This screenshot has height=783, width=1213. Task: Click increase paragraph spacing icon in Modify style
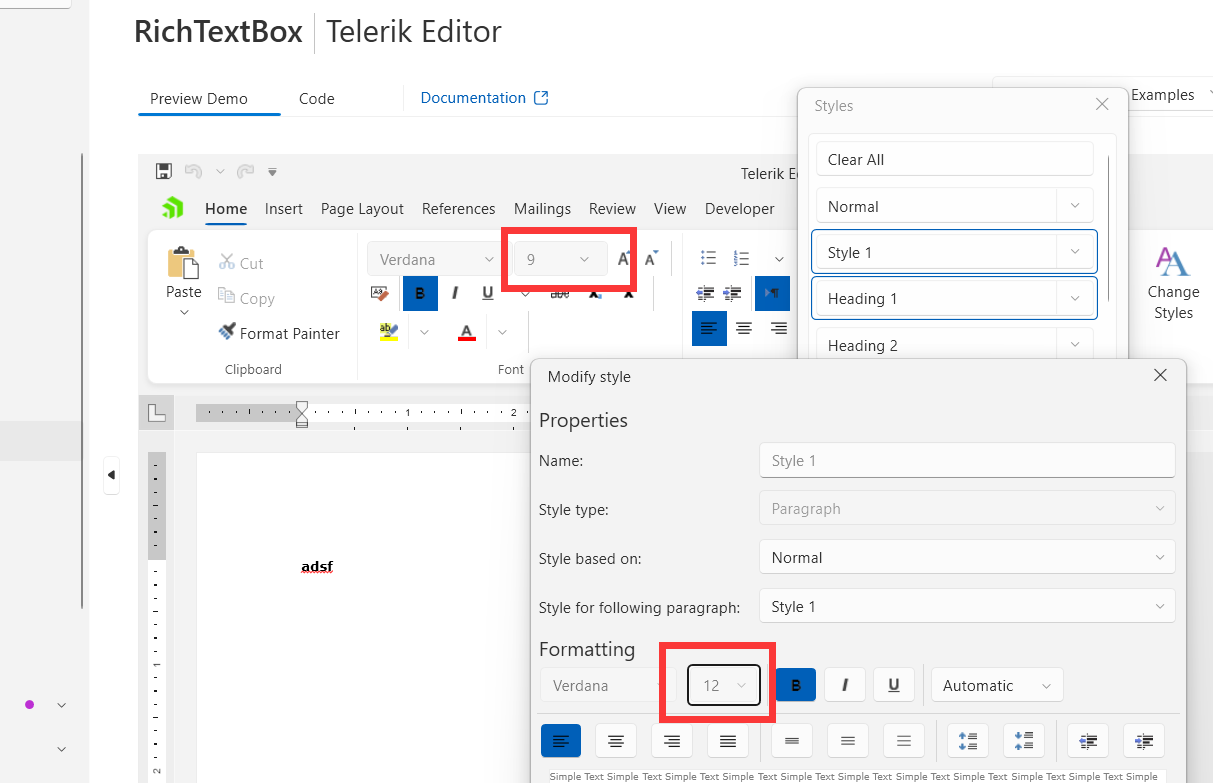(x=968, y=741)
